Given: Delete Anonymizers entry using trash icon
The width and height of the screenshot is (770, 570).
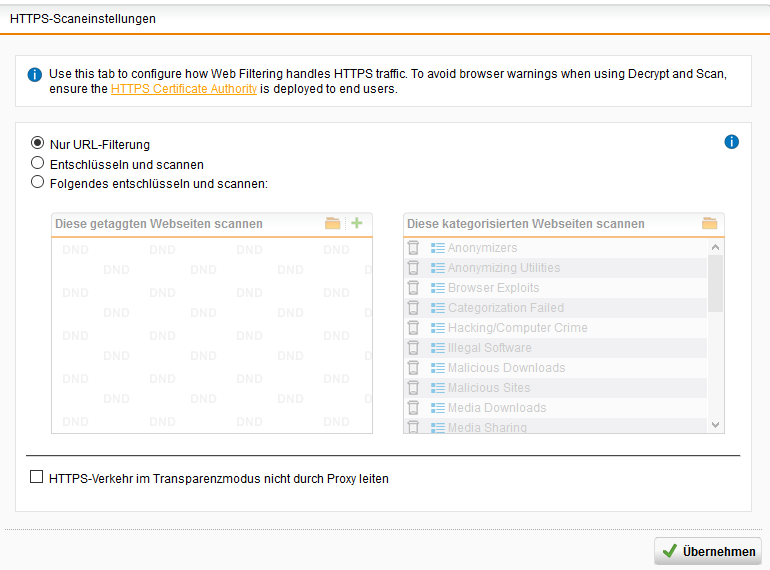Looking at the screenshot, I should (414, 248).
